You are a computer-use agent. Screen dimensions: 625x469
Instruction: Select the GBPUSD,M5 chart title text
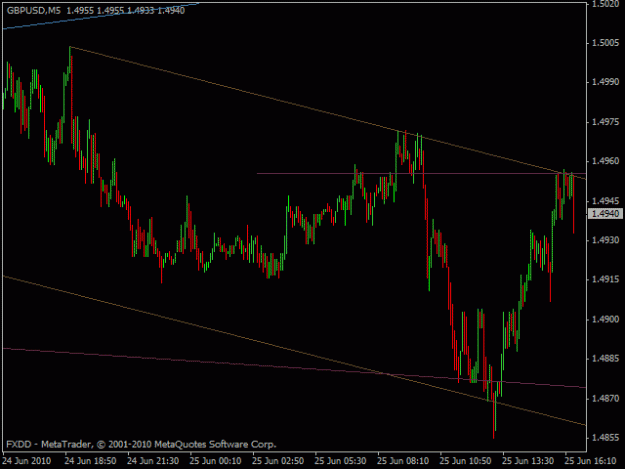pos(34,11)
